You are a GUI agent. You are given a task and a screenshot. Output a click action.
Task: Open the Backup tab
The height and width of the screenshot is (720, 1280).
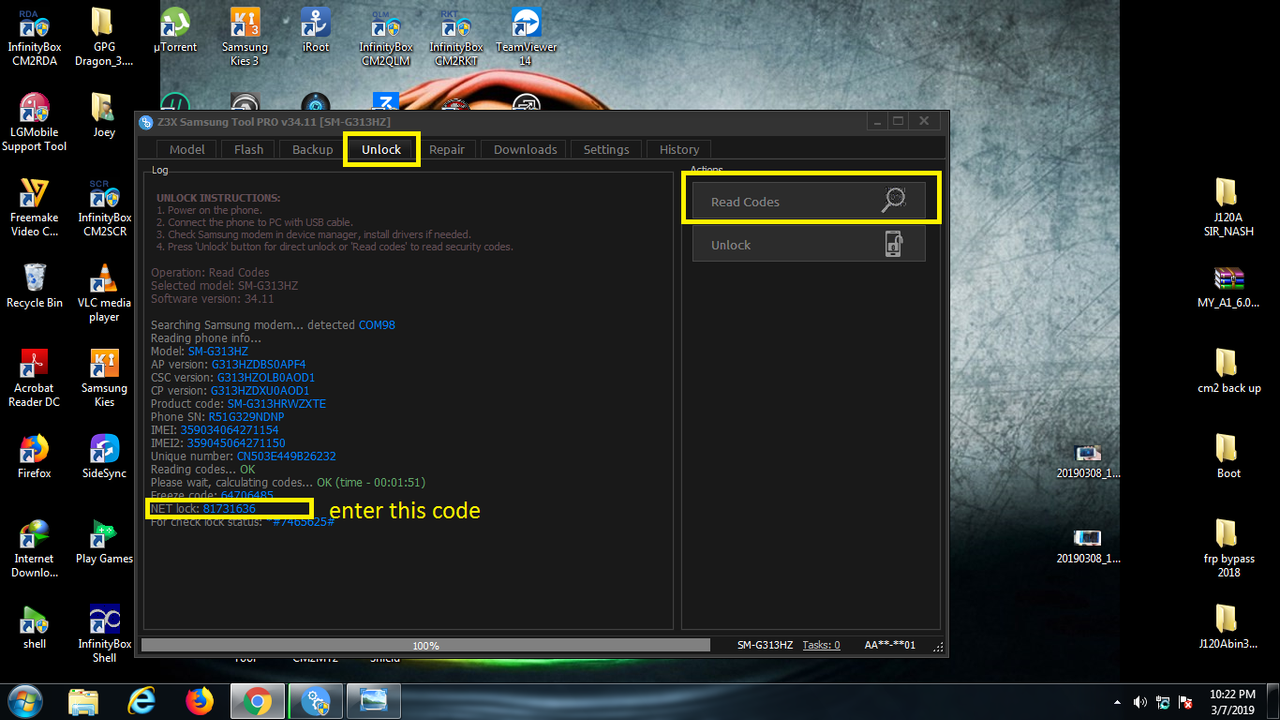pos(312,149)
